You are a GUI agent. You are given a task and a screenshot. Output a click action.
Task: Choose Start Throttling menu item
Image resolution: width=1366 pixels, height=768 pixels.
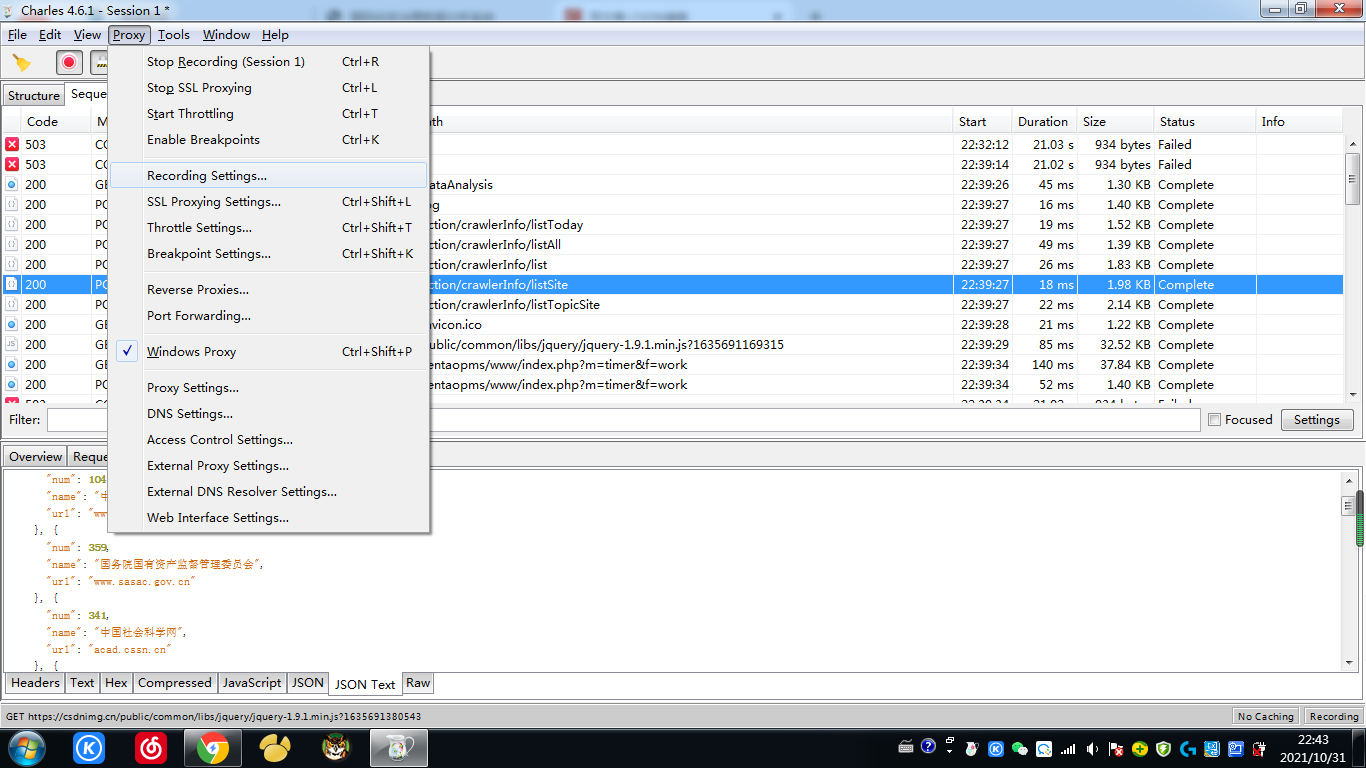pyautogui.click(x=268, y=114)
